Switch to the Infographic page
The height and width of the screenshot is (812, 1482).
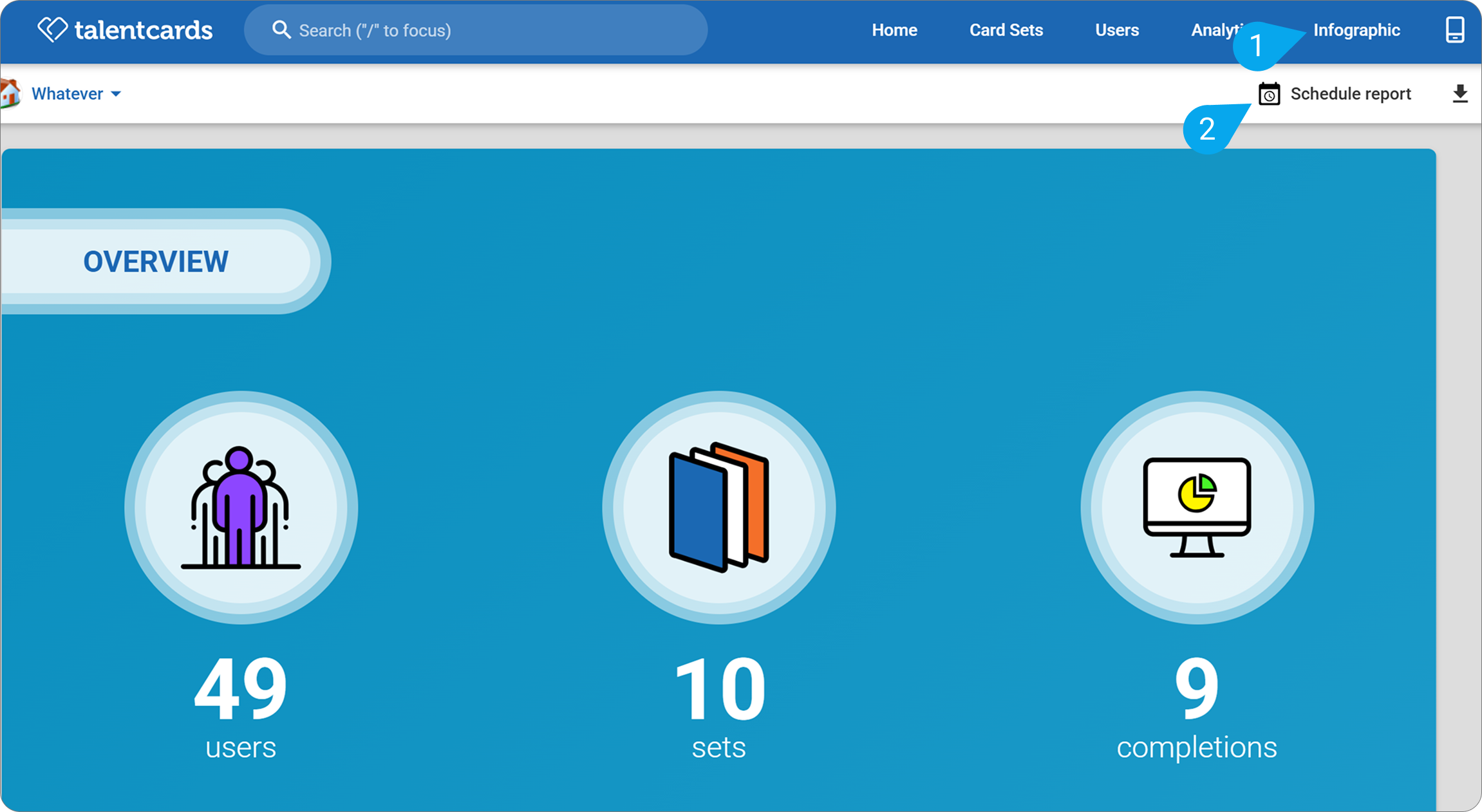(x=1356, y=30)
